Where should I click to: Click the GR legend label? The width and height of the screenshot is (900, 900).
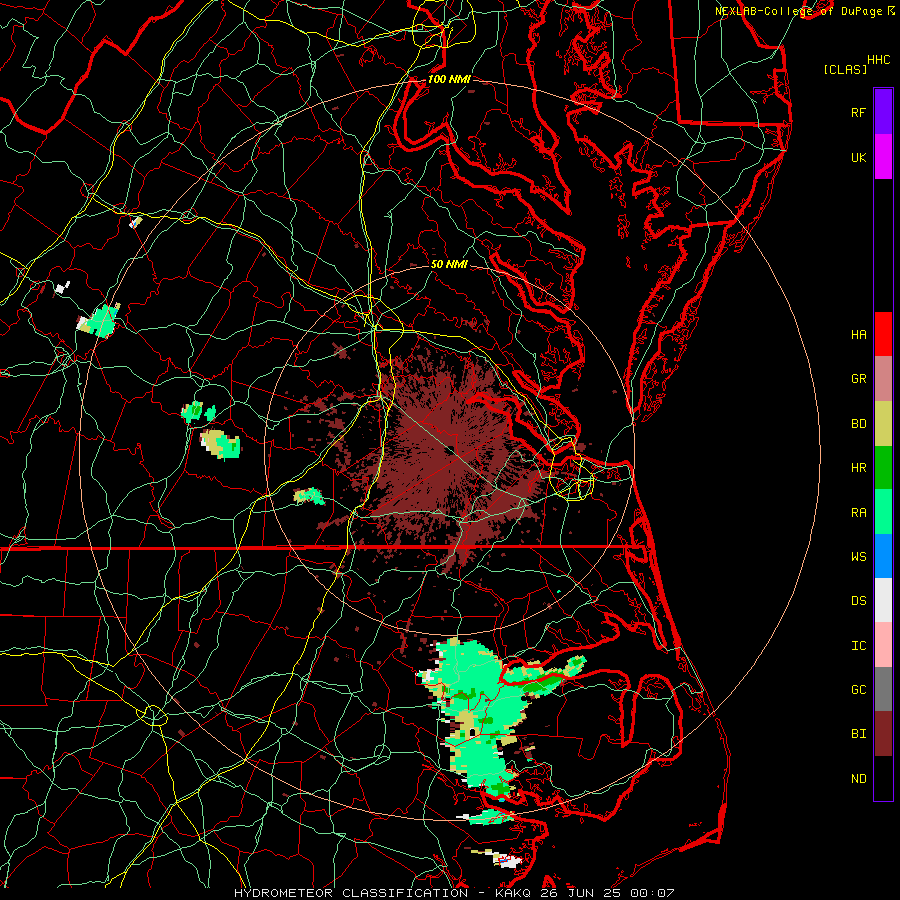pos(858,379)
